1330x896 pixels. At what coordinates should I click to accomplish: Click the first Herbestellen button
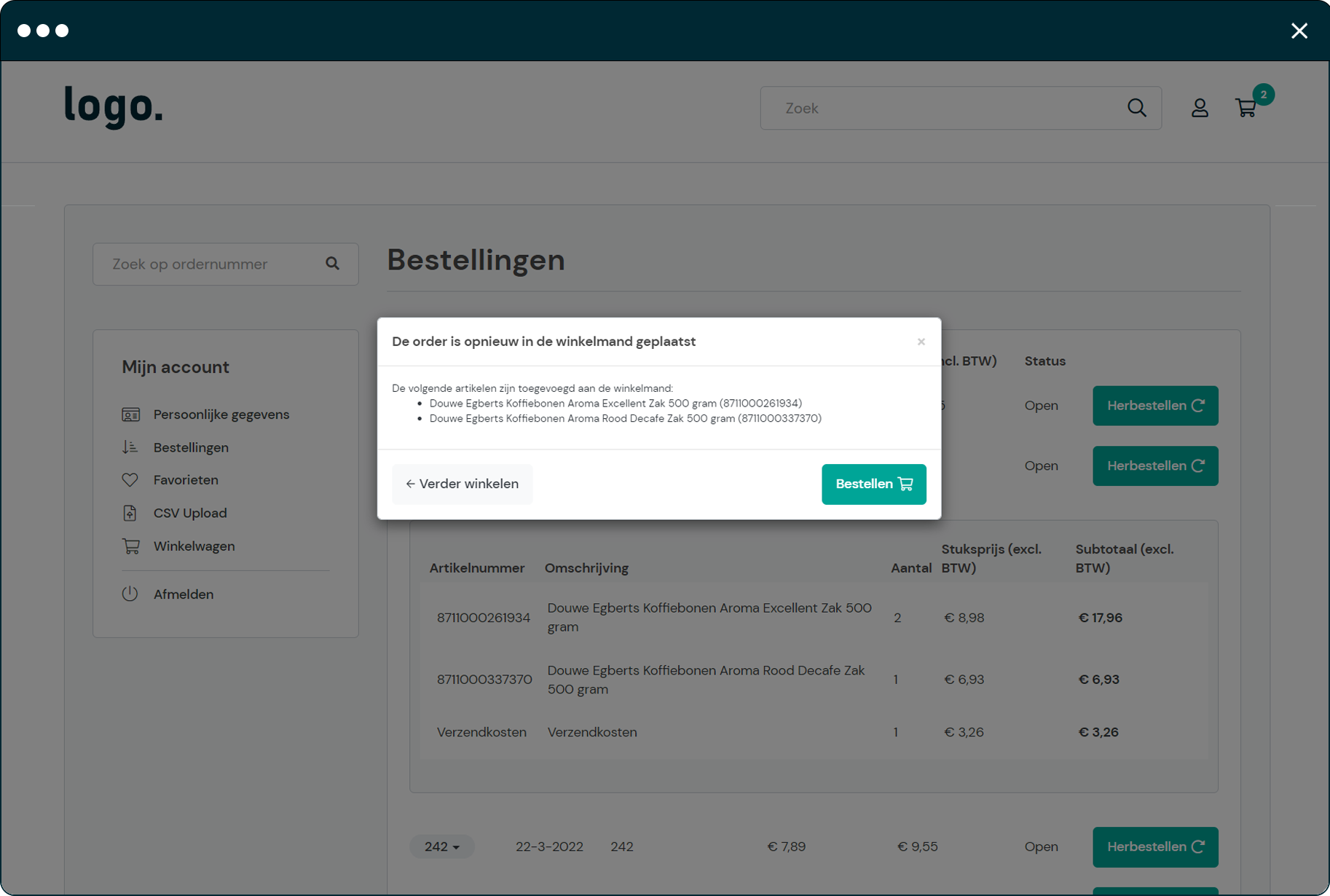coord(1155,406)
